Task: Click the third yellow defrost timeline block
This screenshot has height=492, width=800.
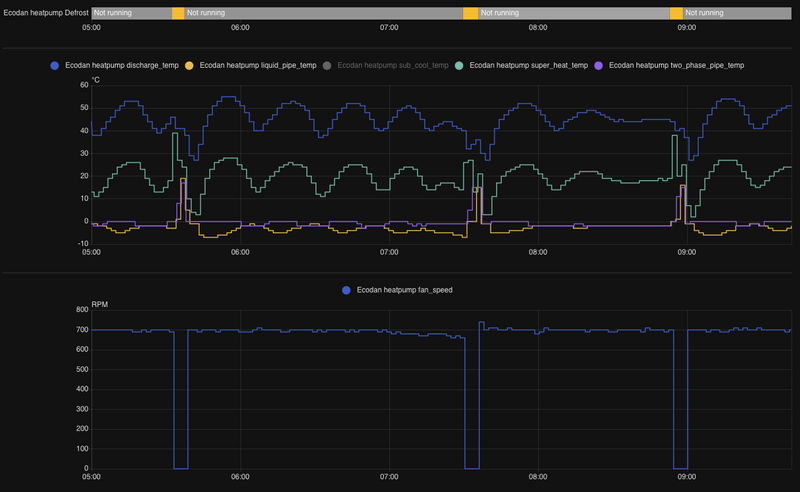Action: (x=676, y=13)
